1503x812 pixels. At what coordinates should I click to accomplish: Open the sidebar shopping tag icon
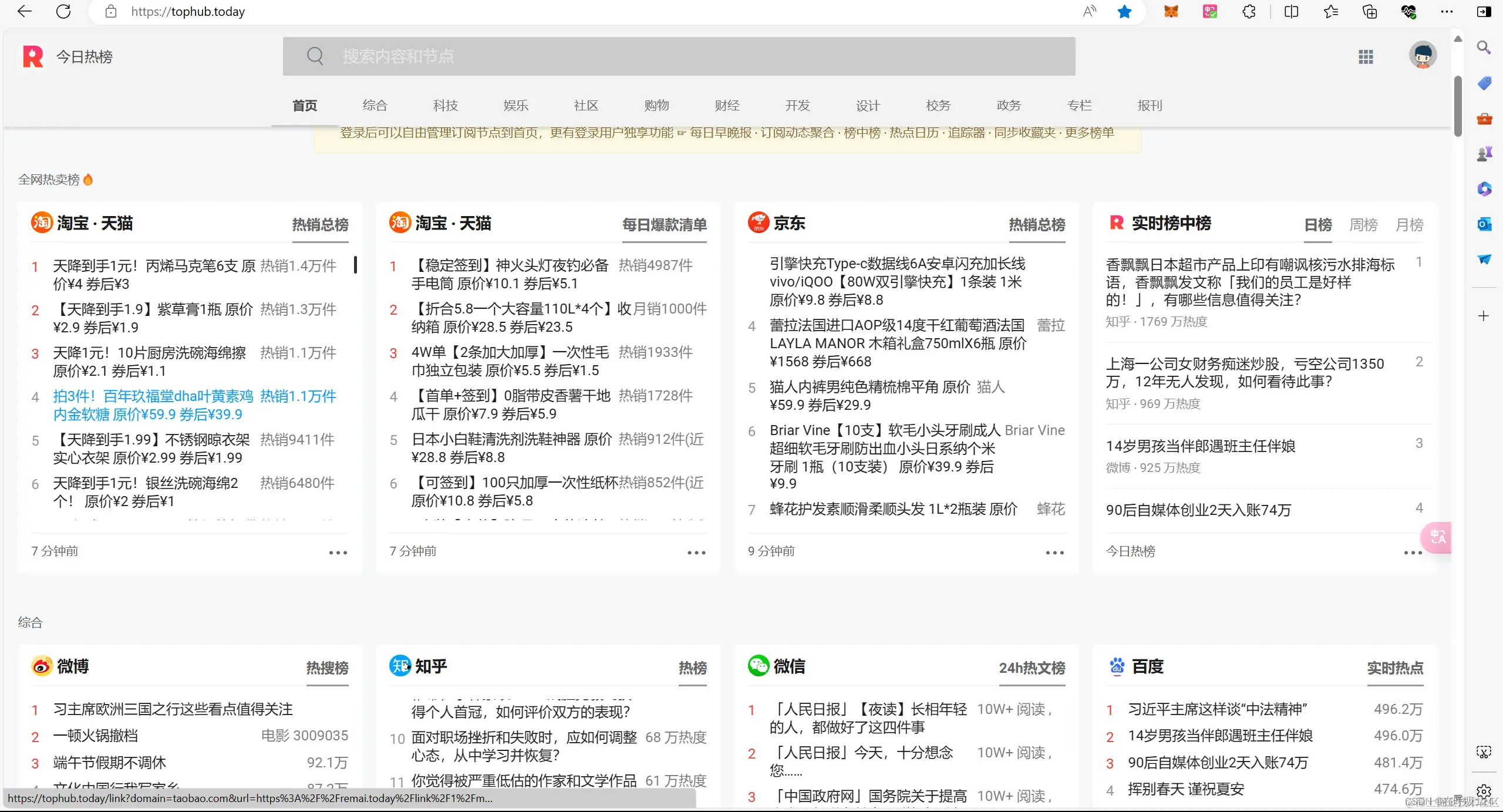point(1484,83)
